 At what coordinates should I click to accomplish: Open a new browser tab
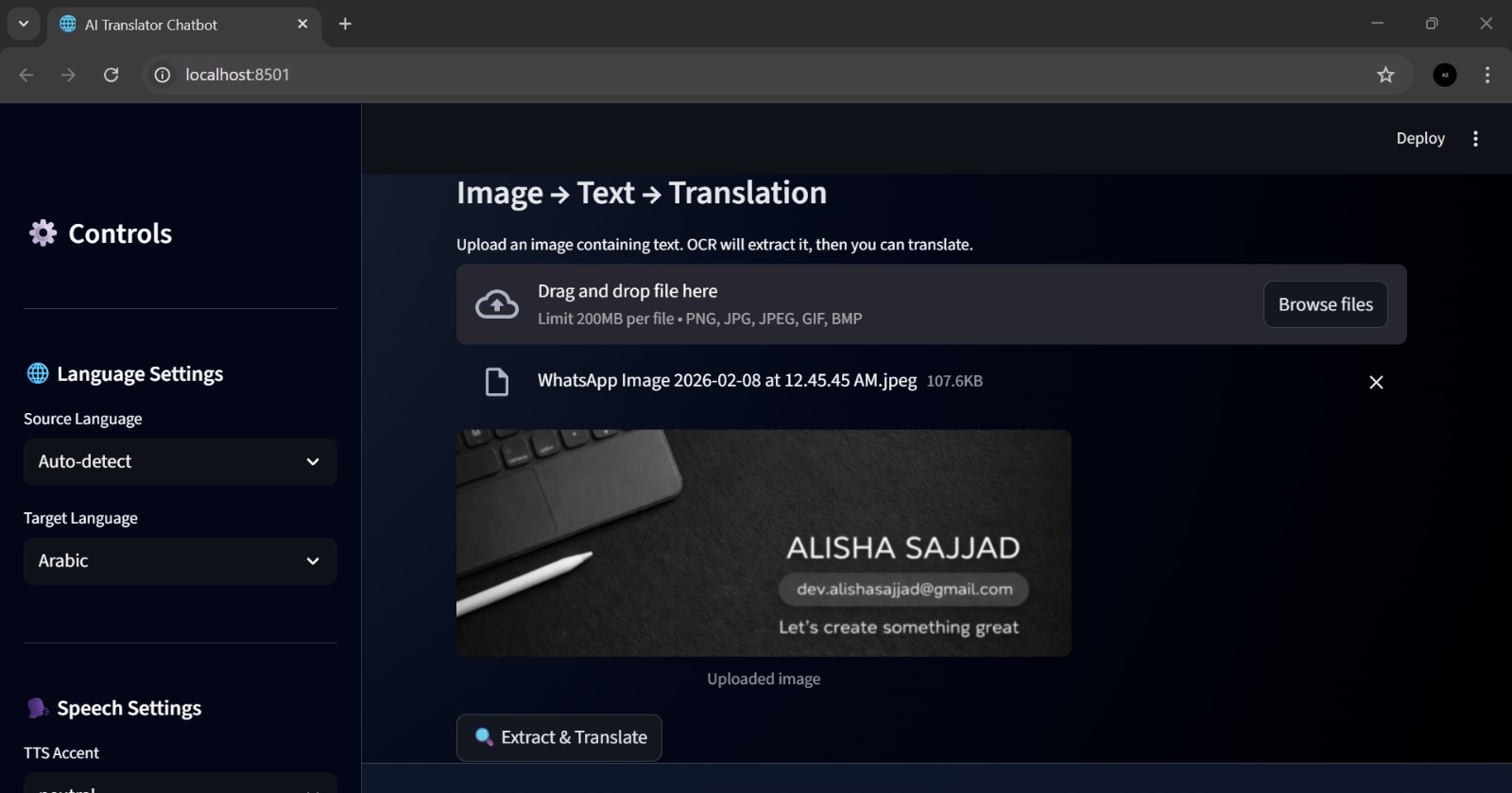click(x=345, y=24)
